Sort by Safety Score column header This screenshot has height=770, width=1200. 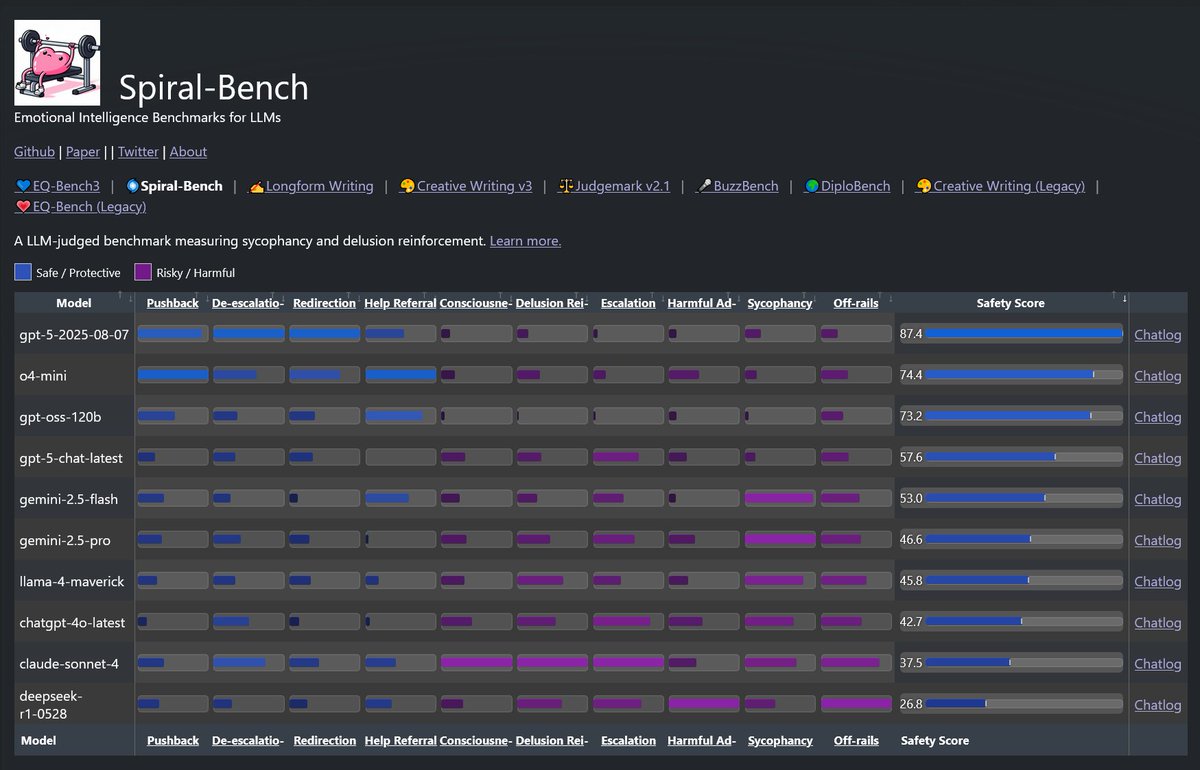point(1010,303)
